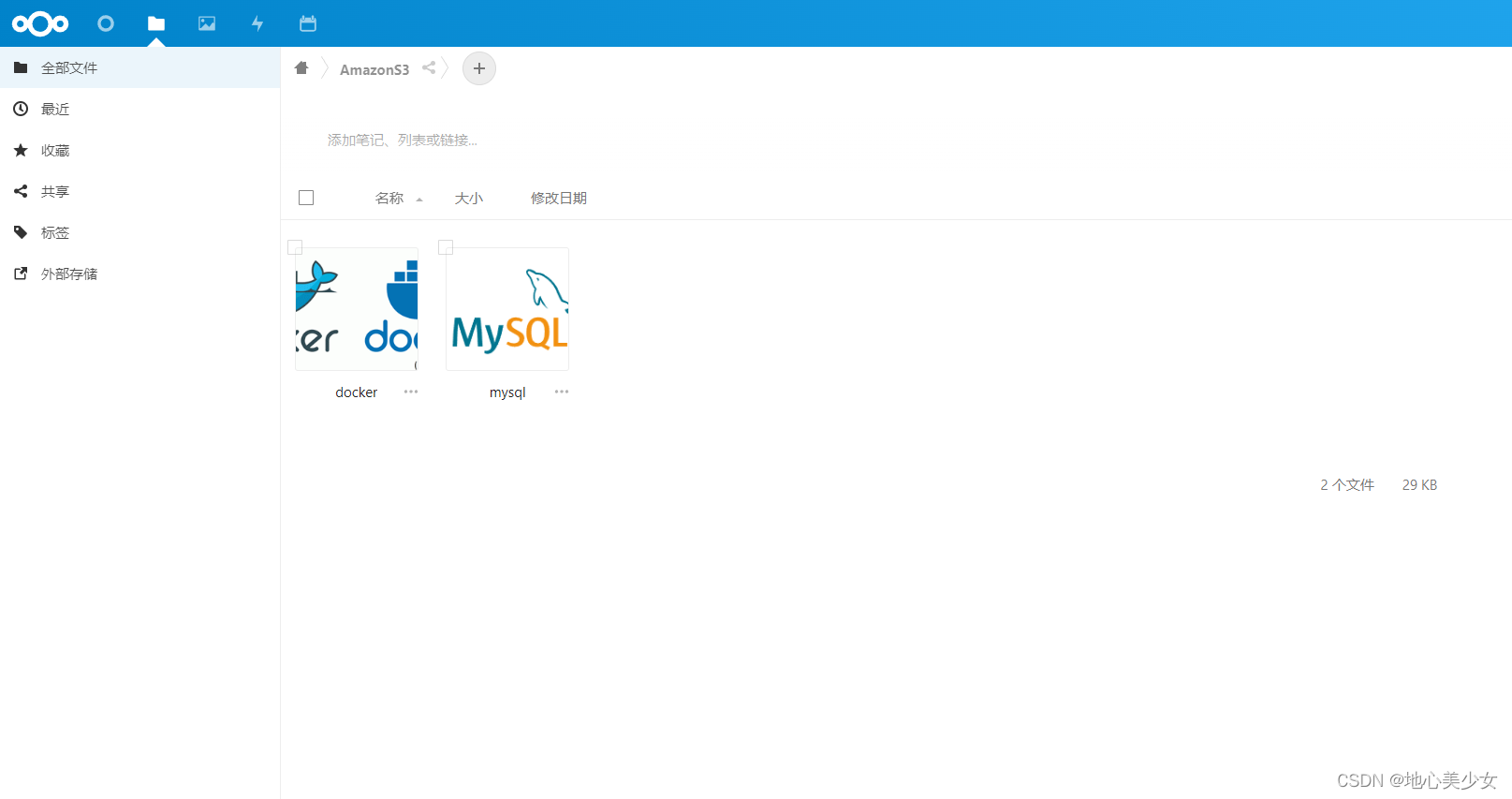The image size is (1512, 799).
Task: Open 收藏 favorites
Action: tap(140, 150)
